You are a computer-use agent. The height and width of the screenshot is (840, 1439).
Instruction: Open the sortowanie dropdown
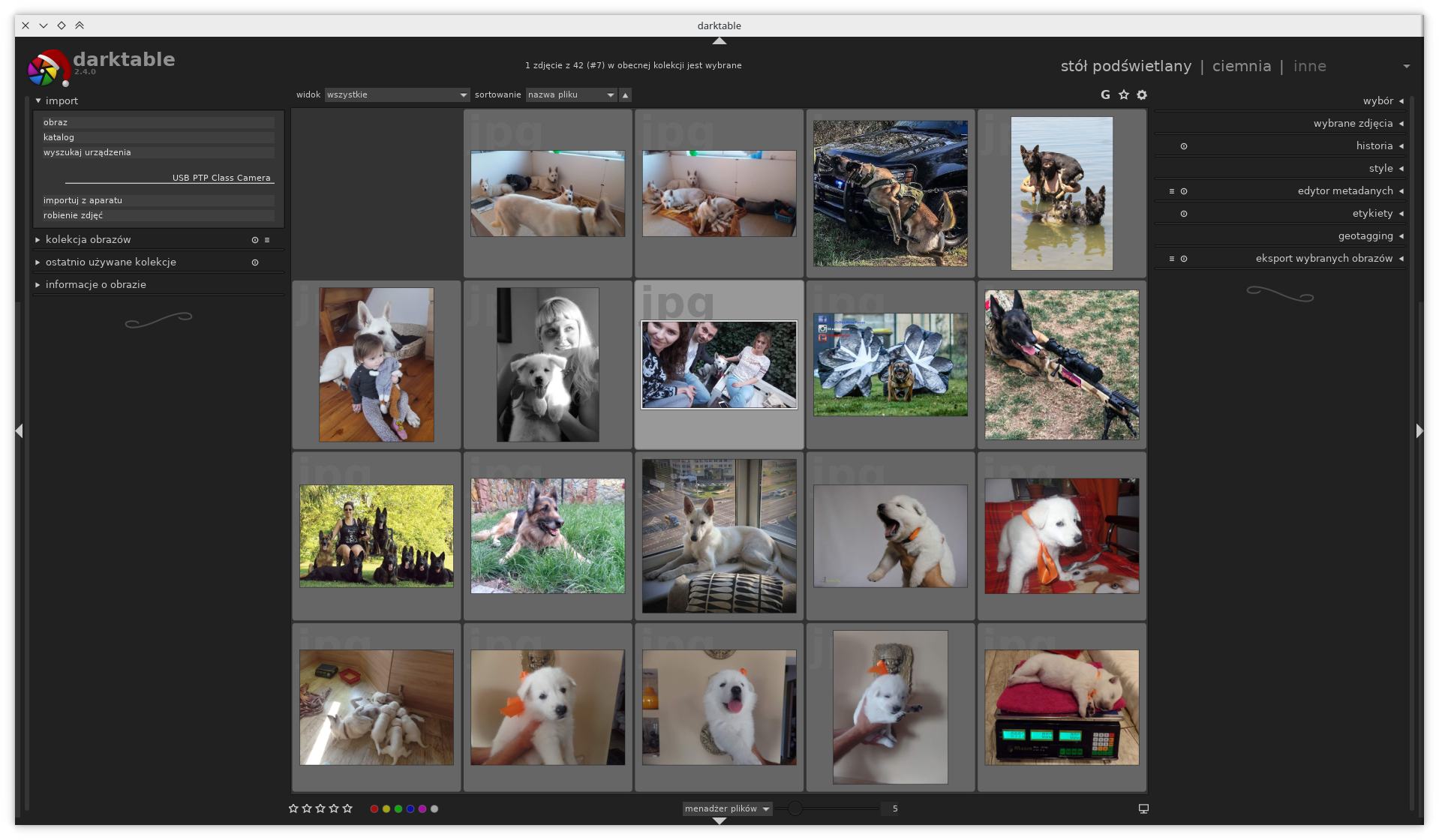point(571,94)
